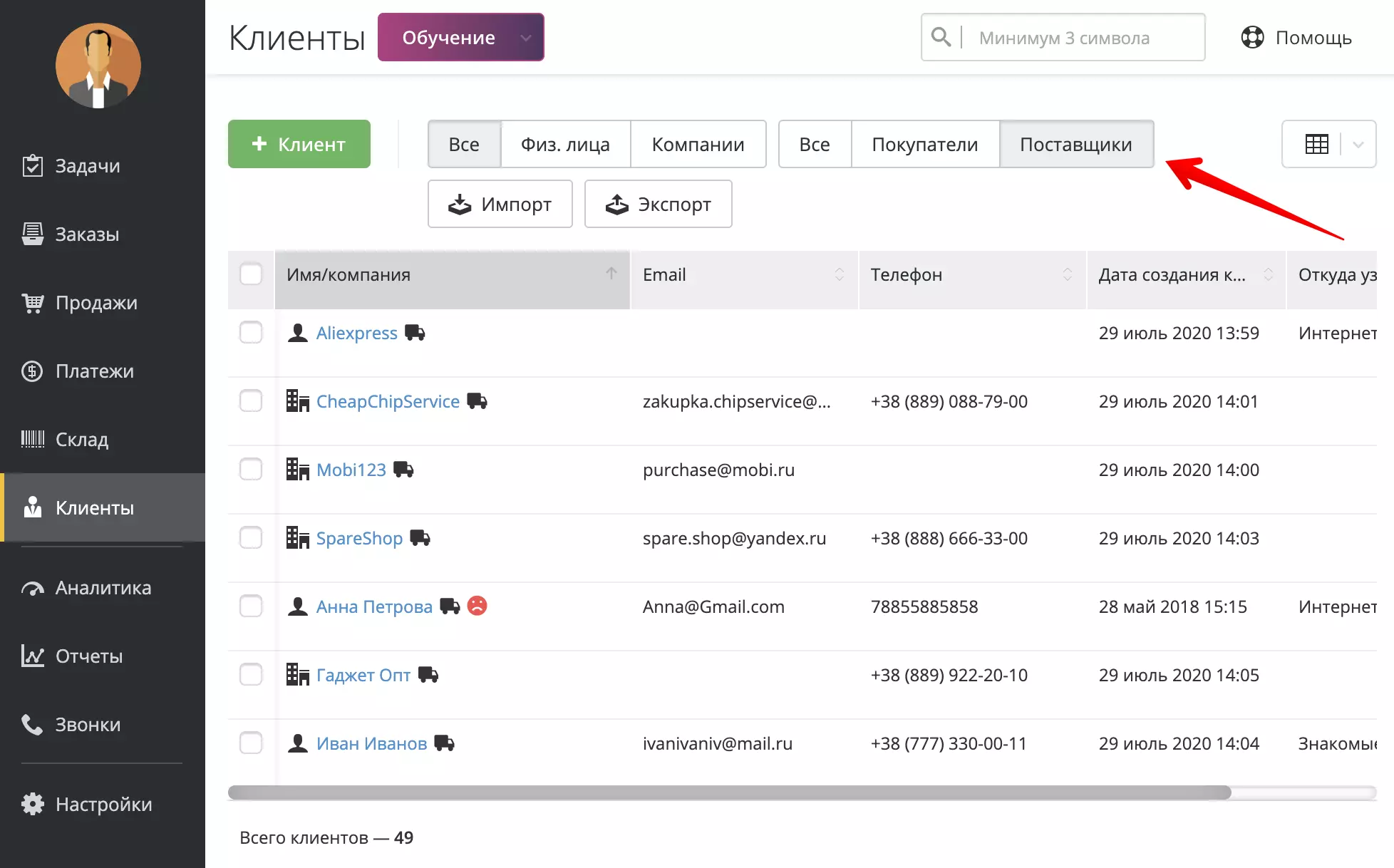This screenshot has width=1394, height=868.
Task: Check the Mobi123 row checkbox
Action: [251, 469]
